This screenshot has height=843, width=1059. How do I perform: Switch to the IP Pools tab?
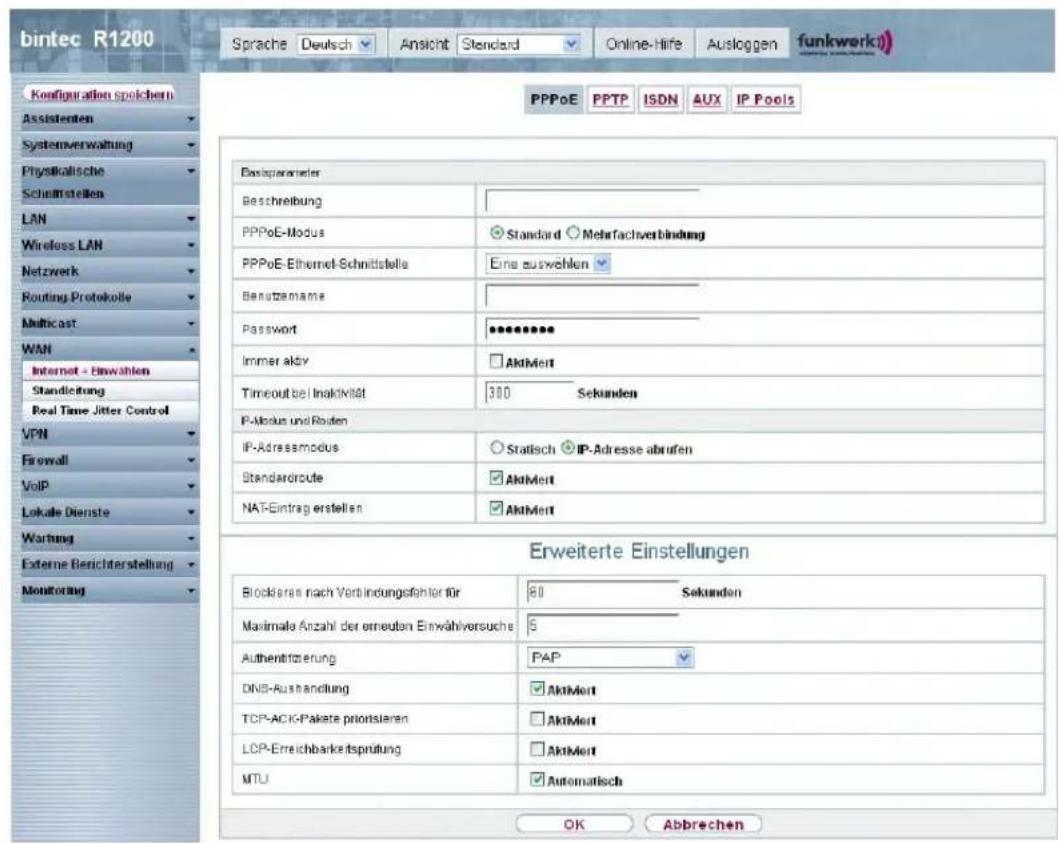tap(765, 100)
